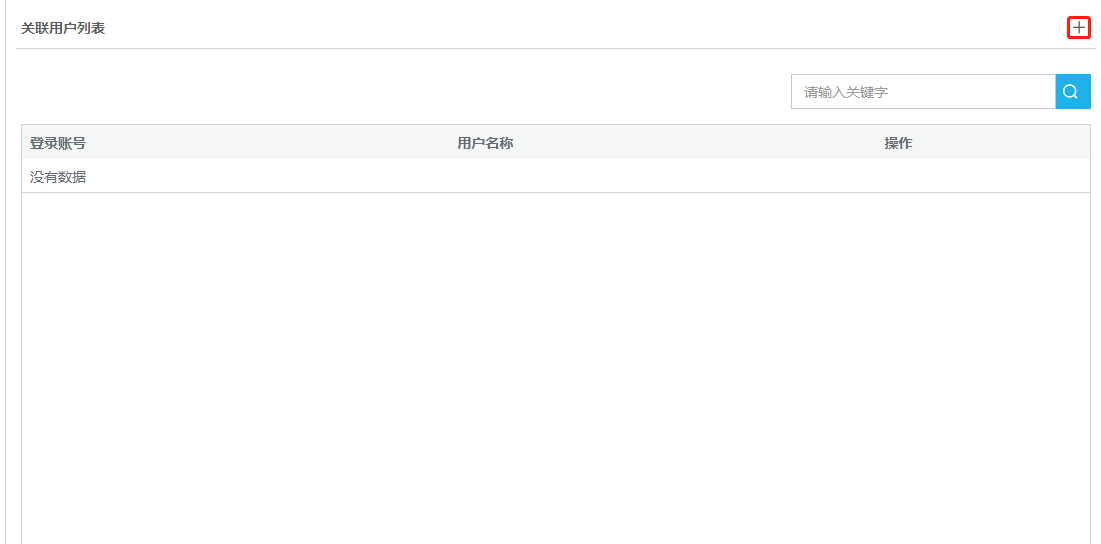Viewport: 1101px width, 544px height.
Task: Click 操作 operations header cell
Action: (x=898, y=143)
